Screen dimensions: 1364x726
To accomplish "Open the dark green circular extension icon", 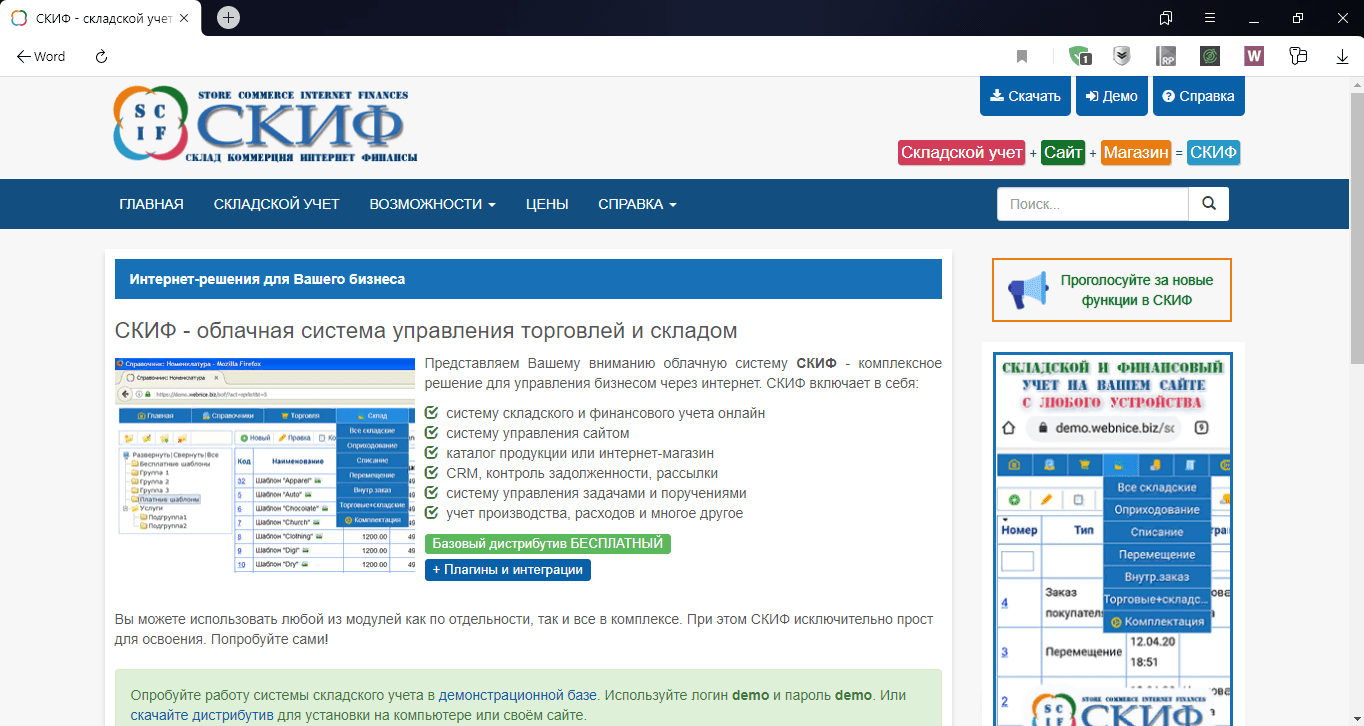I will coord(1210,57).
